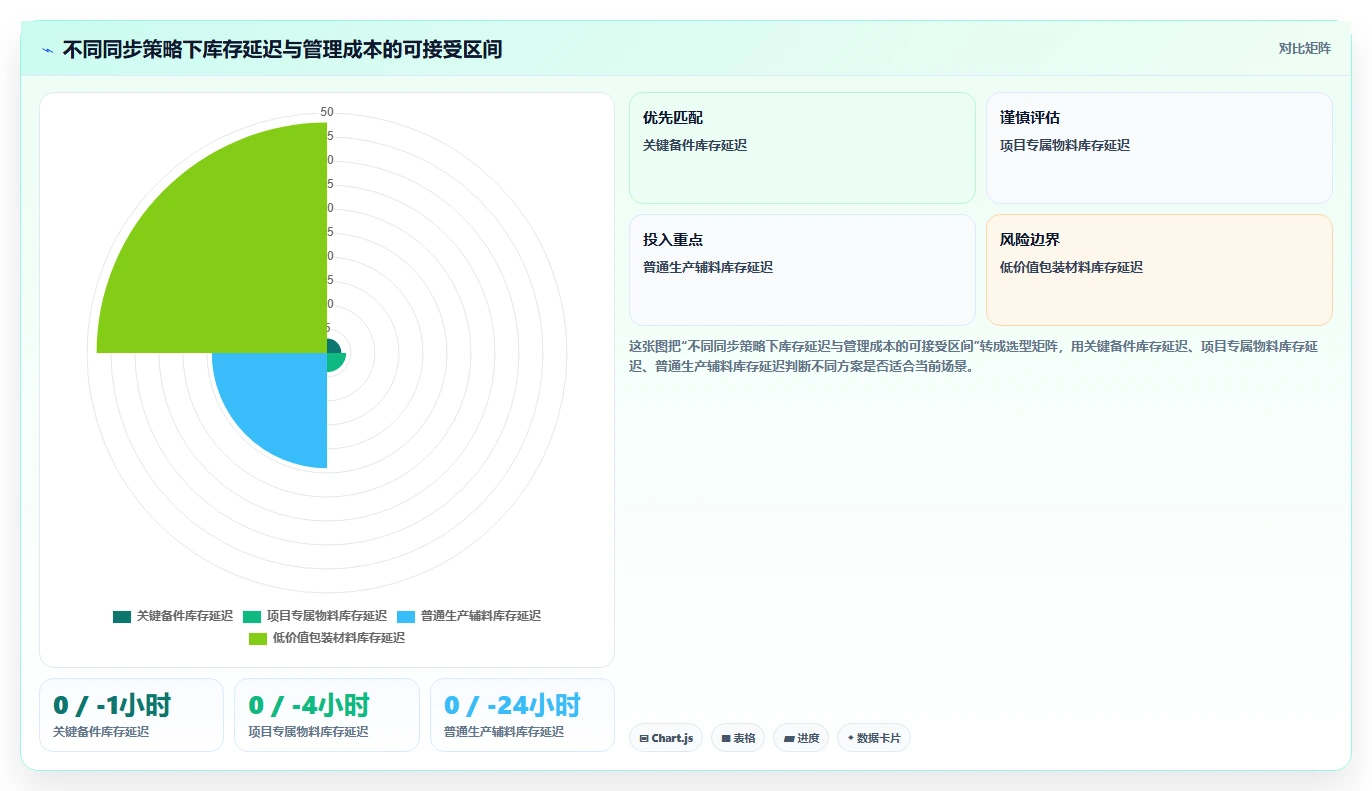Click the 50 axis label above the chart
The height and width of the screenshot is (791, 1372).
[x=327, y=112]
